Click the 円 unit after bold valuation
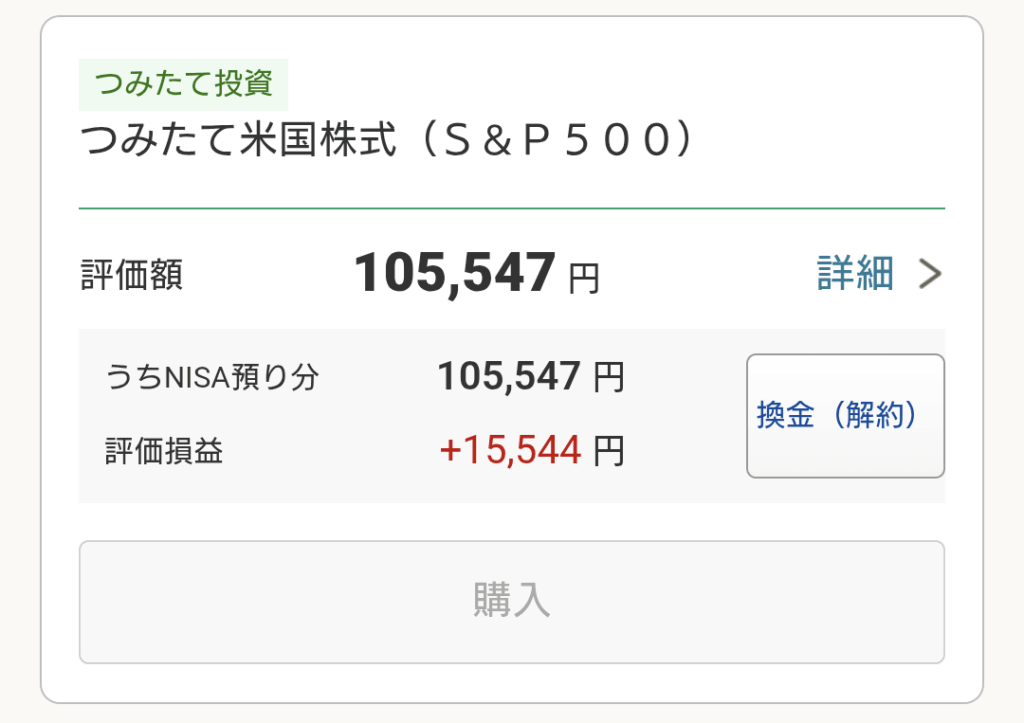Viewport: 1024px width, 723px height. (584, 278)
